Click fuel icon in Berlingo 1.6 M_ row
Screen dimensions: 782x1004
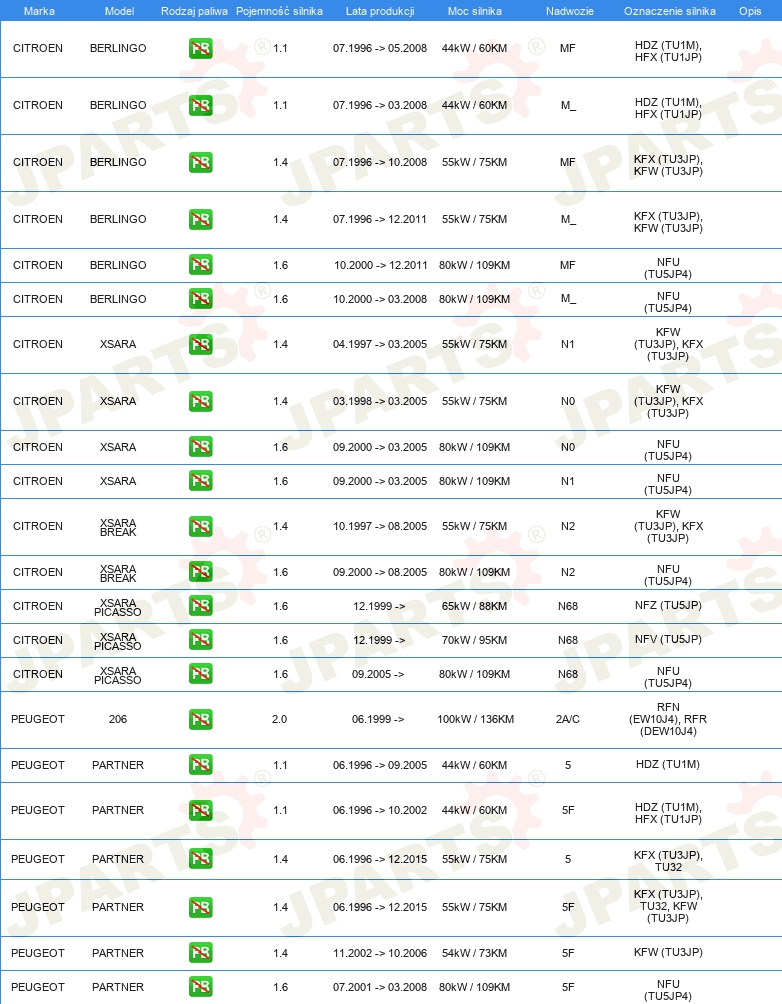[x=200, y=298]
